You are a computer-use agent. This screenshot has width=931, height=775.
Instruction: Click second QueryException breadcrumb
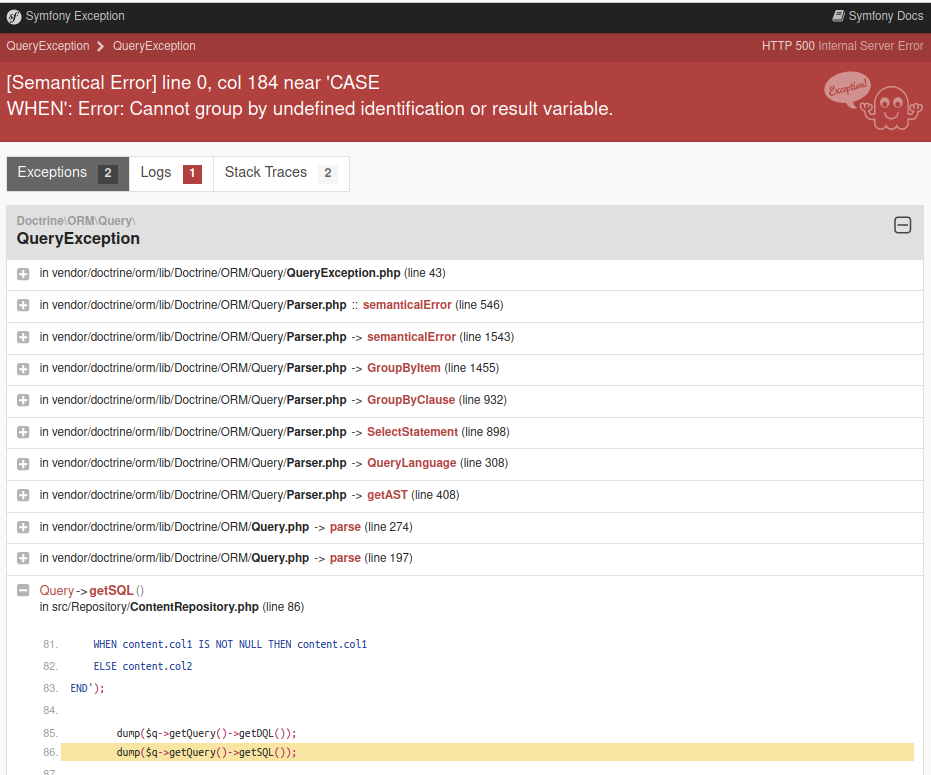pyautogui.click(x=154, y=46)
